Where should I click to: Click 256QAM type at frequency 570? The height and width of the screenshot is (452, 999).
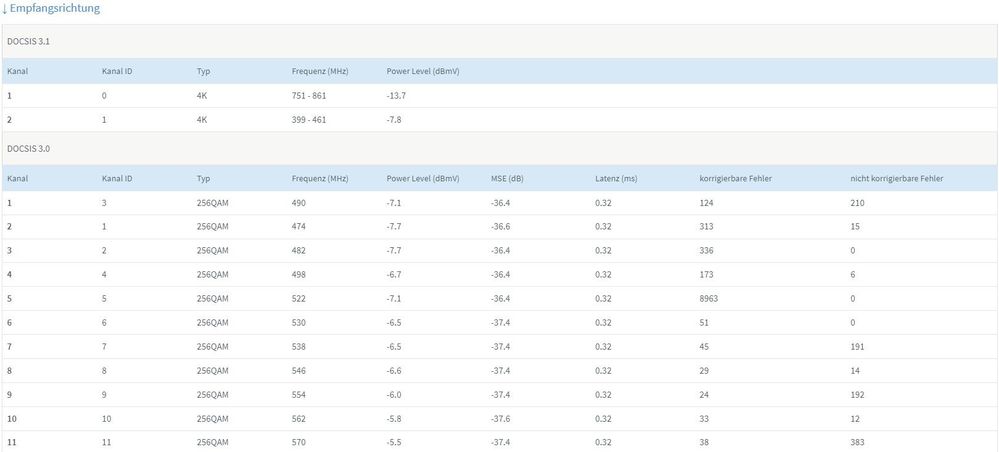(x=212, y=442)
